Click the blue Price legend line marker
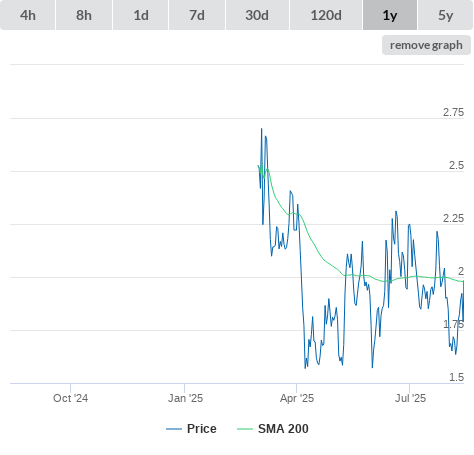474x455 pixels. coord(174,429)
